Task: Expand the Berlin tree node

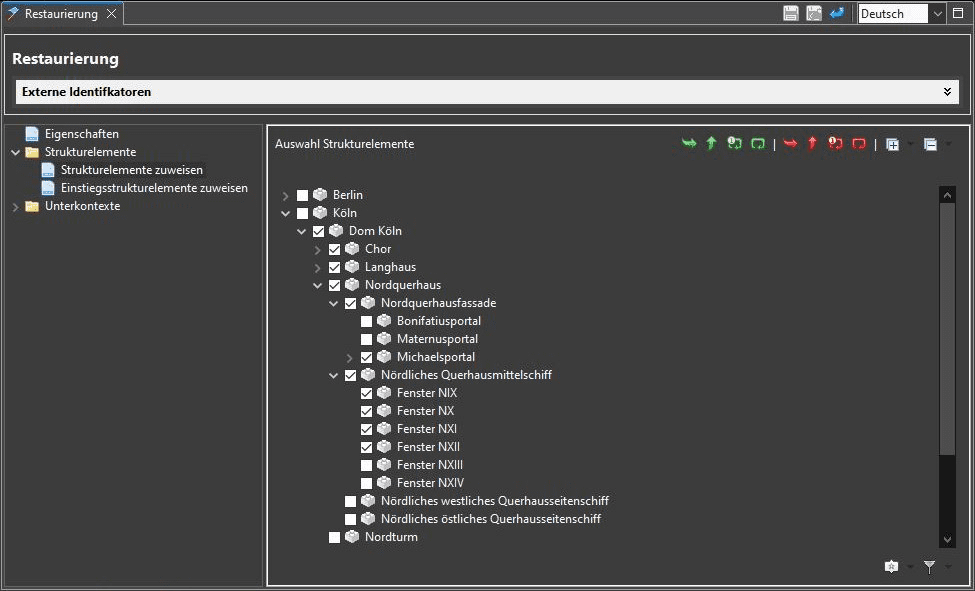Action: [285, 196]
